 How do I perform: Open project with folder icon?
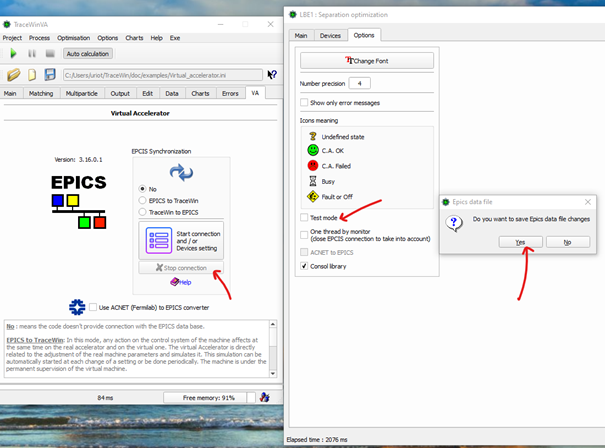coord(14,74)
